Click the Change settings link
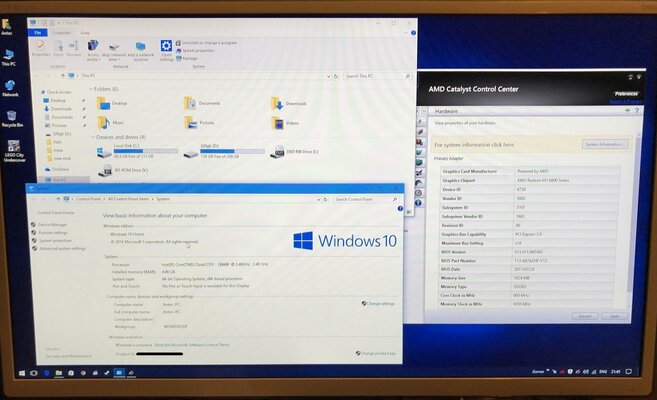The width and height of the screenshot is (657, 400). pyautogui.click(x=380, y=303)
